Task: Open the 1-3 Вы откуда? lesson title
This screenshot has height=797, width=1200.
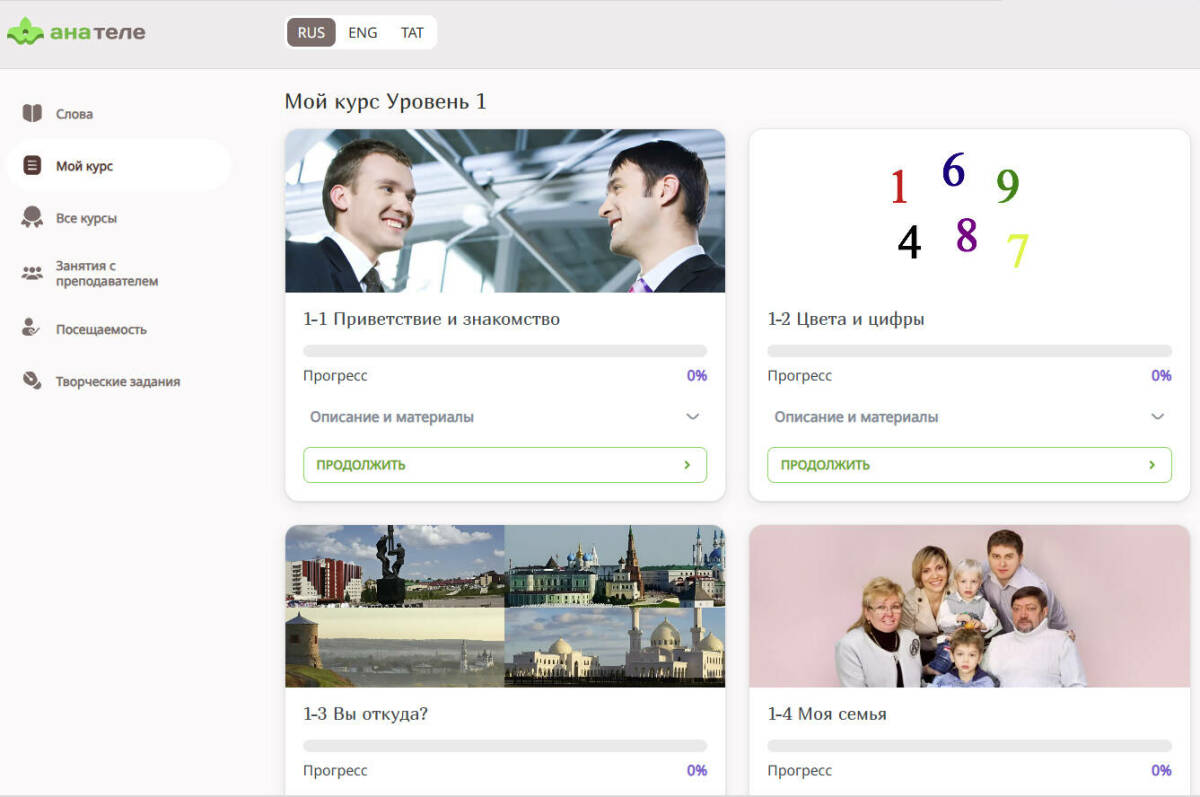Action: pyautogui.click(x=366, y=714)
